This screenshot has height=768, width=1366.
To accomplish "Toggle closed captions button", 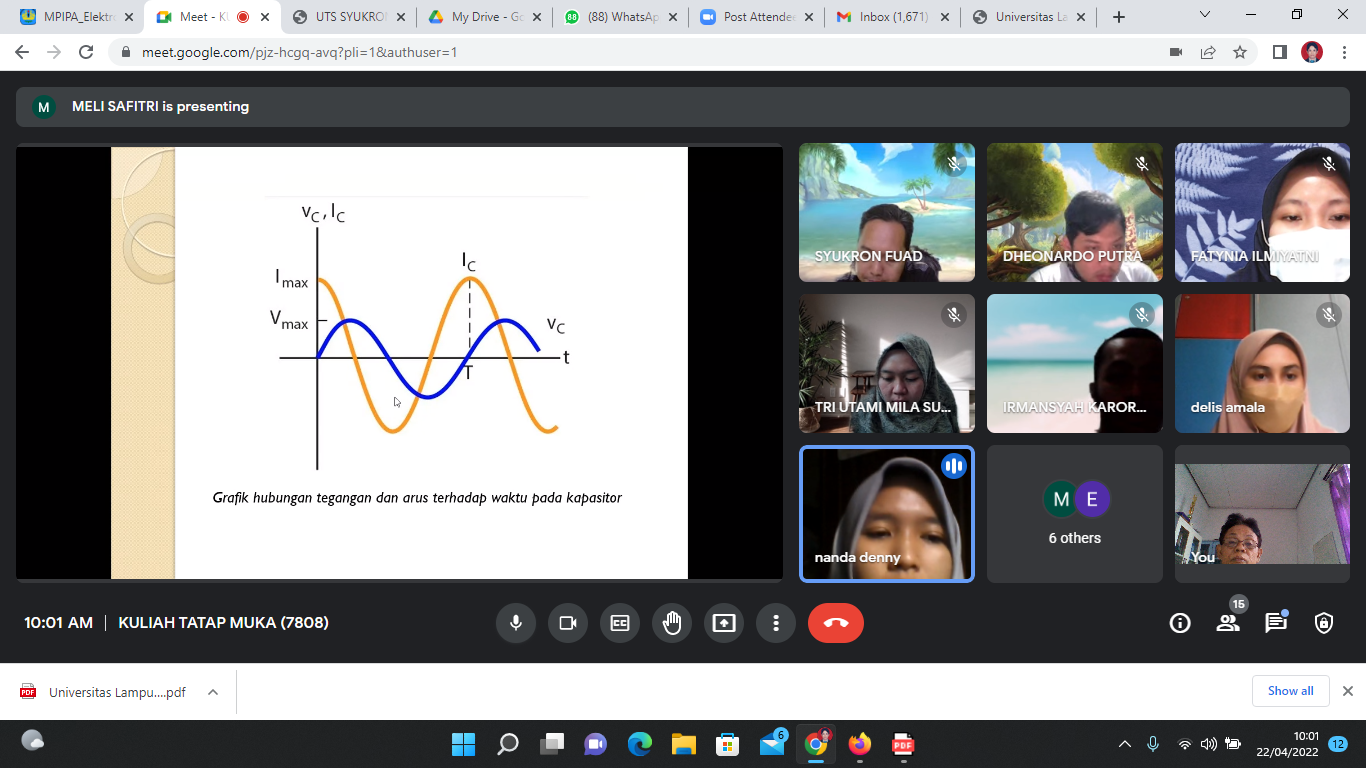I will pos(620,623).
